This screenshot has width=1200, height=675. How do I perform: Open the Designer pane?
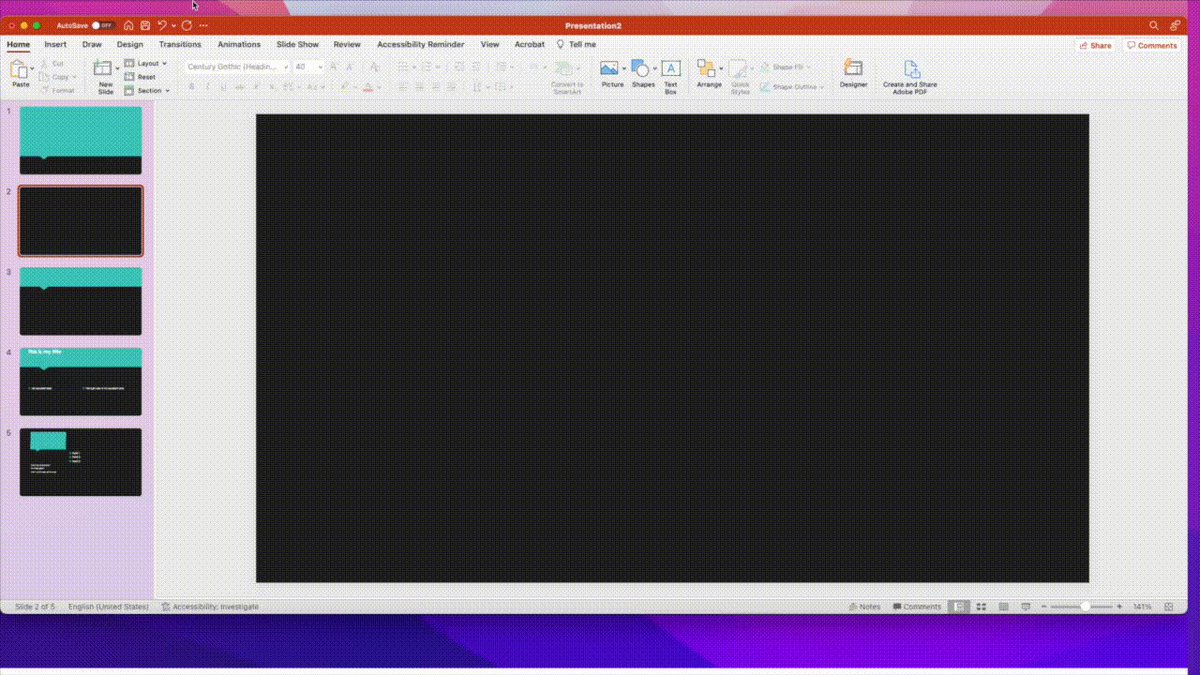[x=853, y=72]
